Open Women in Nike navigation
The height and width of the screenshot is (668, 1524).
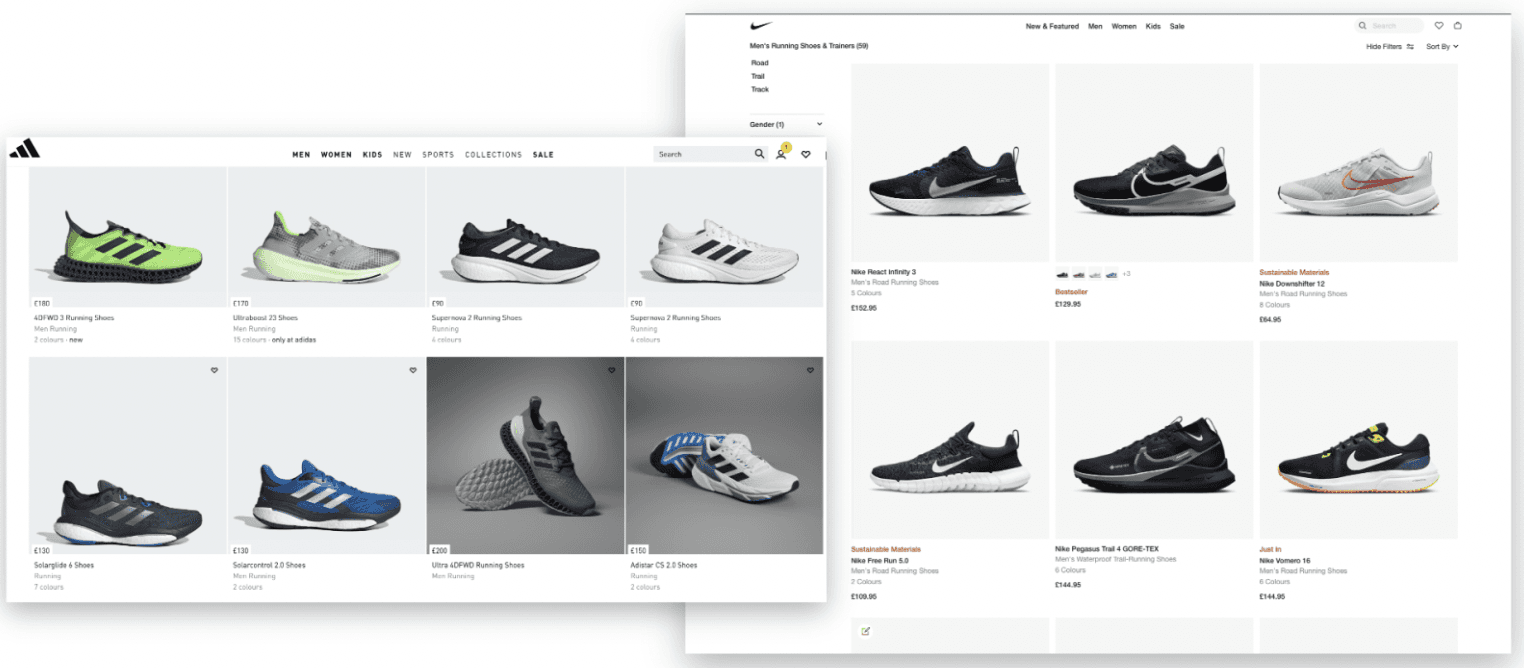1124,26
